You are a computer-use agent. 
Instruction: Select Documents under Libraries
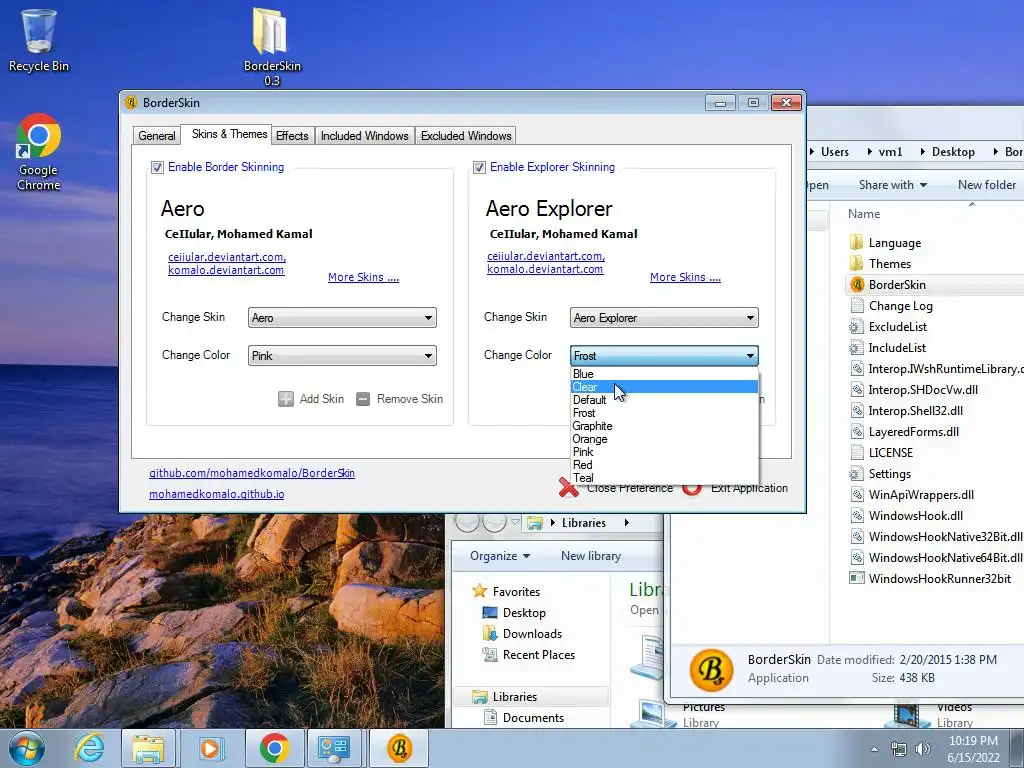533,717
